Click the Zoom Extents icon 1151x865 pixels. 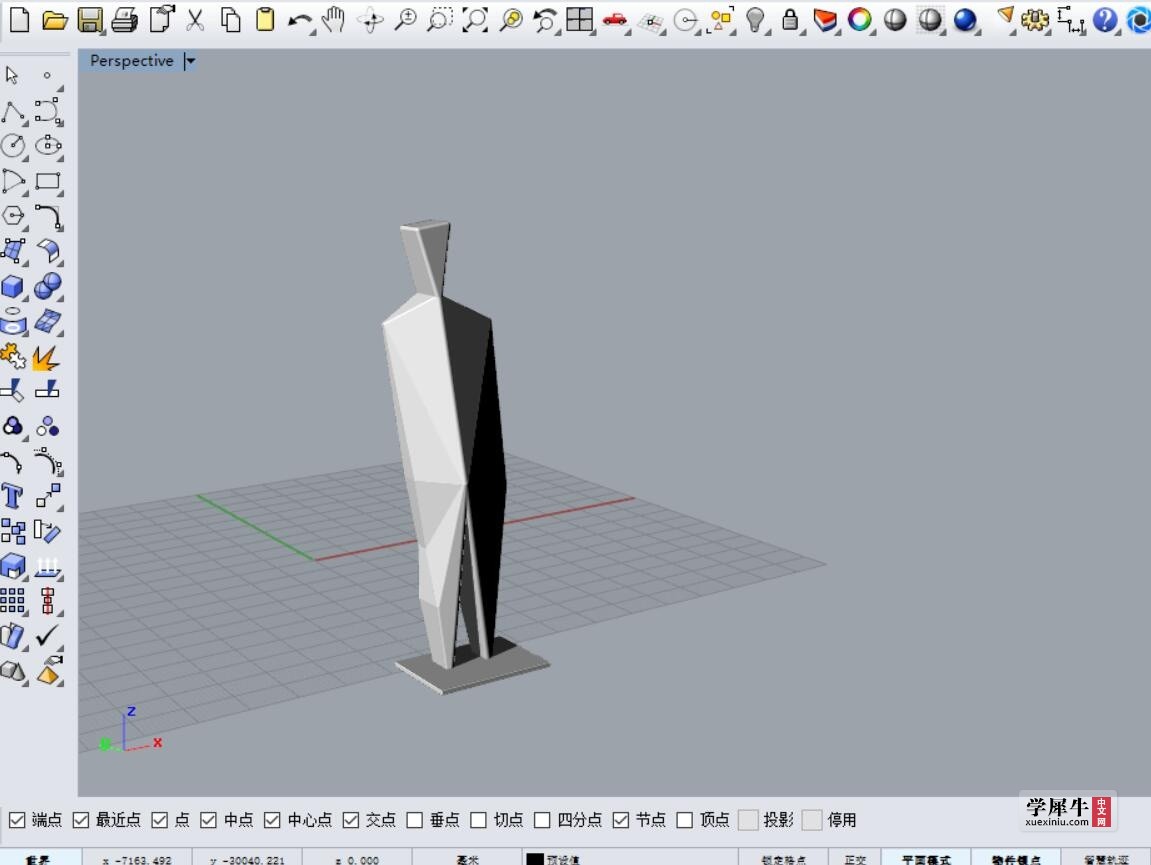click(x=475, y=19)
